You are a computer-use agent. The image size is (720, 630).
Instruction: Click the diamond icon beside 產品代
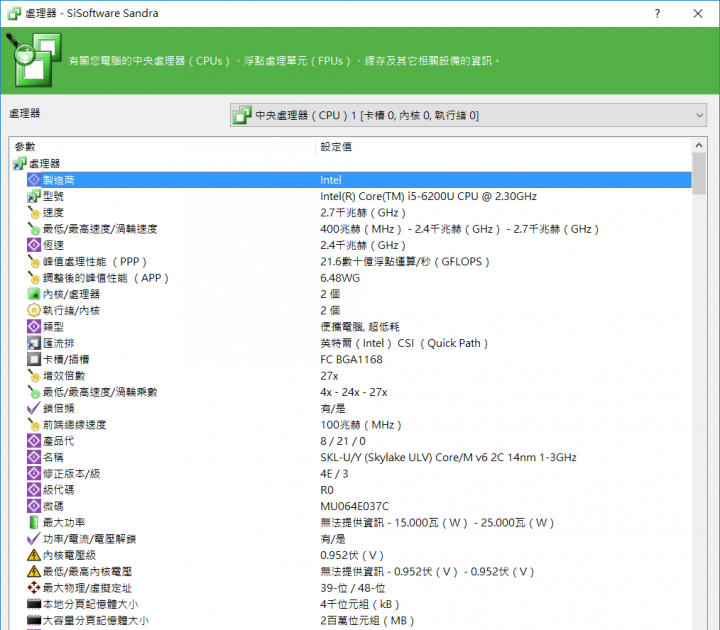point(34,441)
